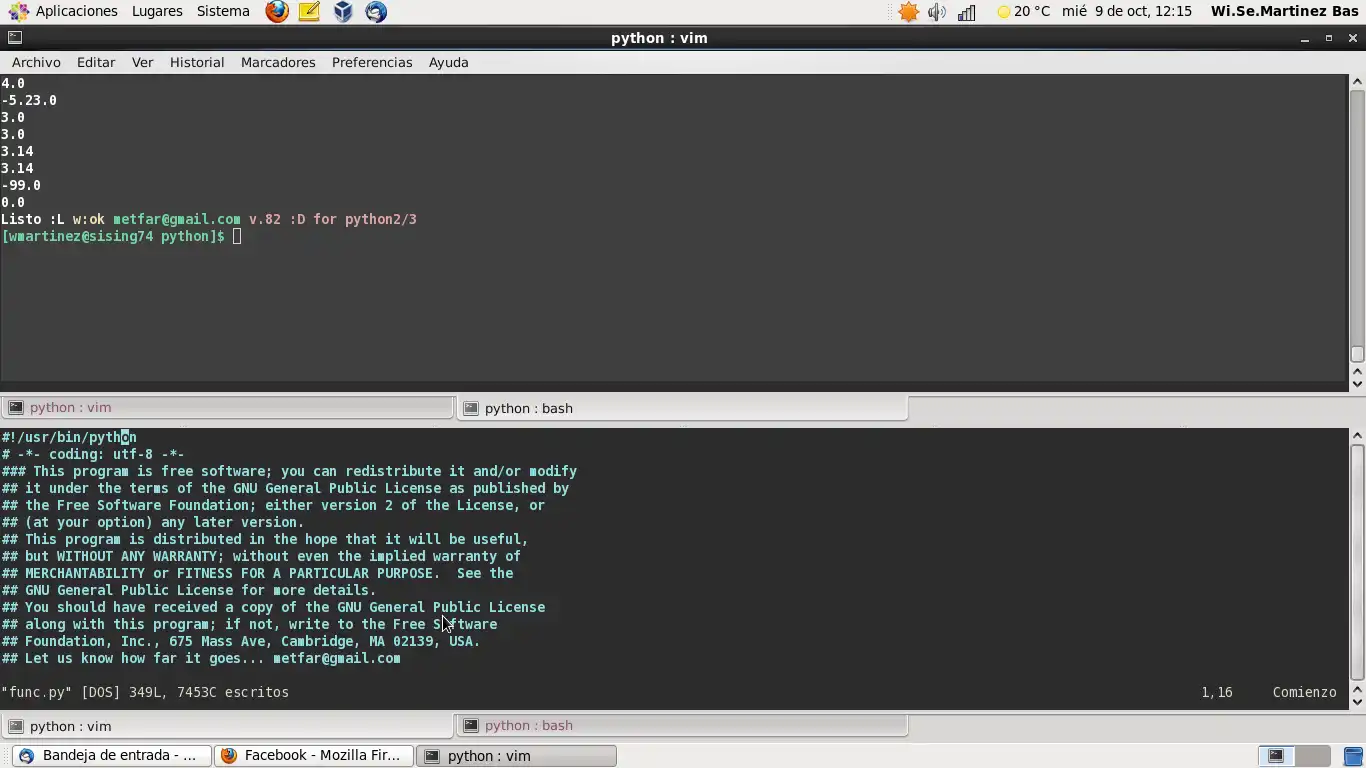Close the 'python : vim' window
The width and height of the screenshot is (1366, 768).
(1353, 38)
